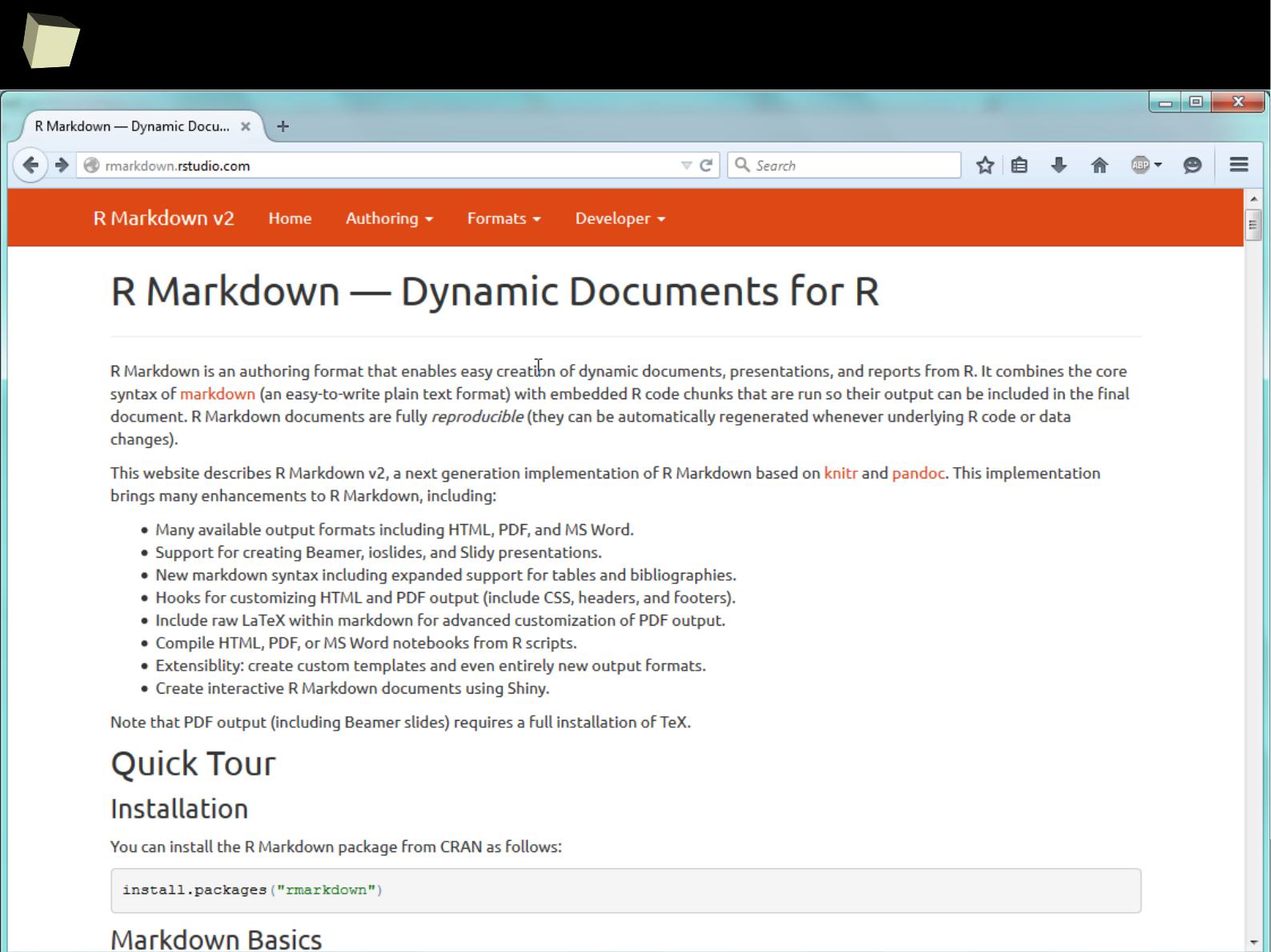Open the chat smiley icon in the toolbar
The height and width of the screenshot is (952, 1271).
point(1193,166)
